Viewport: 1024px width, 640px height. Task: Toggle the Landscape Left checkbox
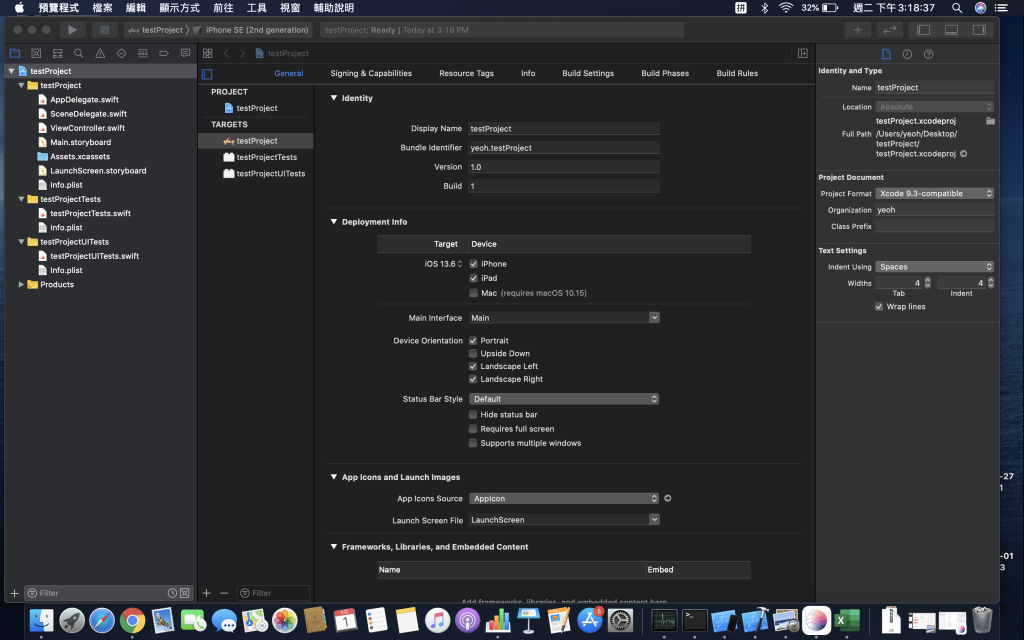pyautogui.click(x=473, y=366)
